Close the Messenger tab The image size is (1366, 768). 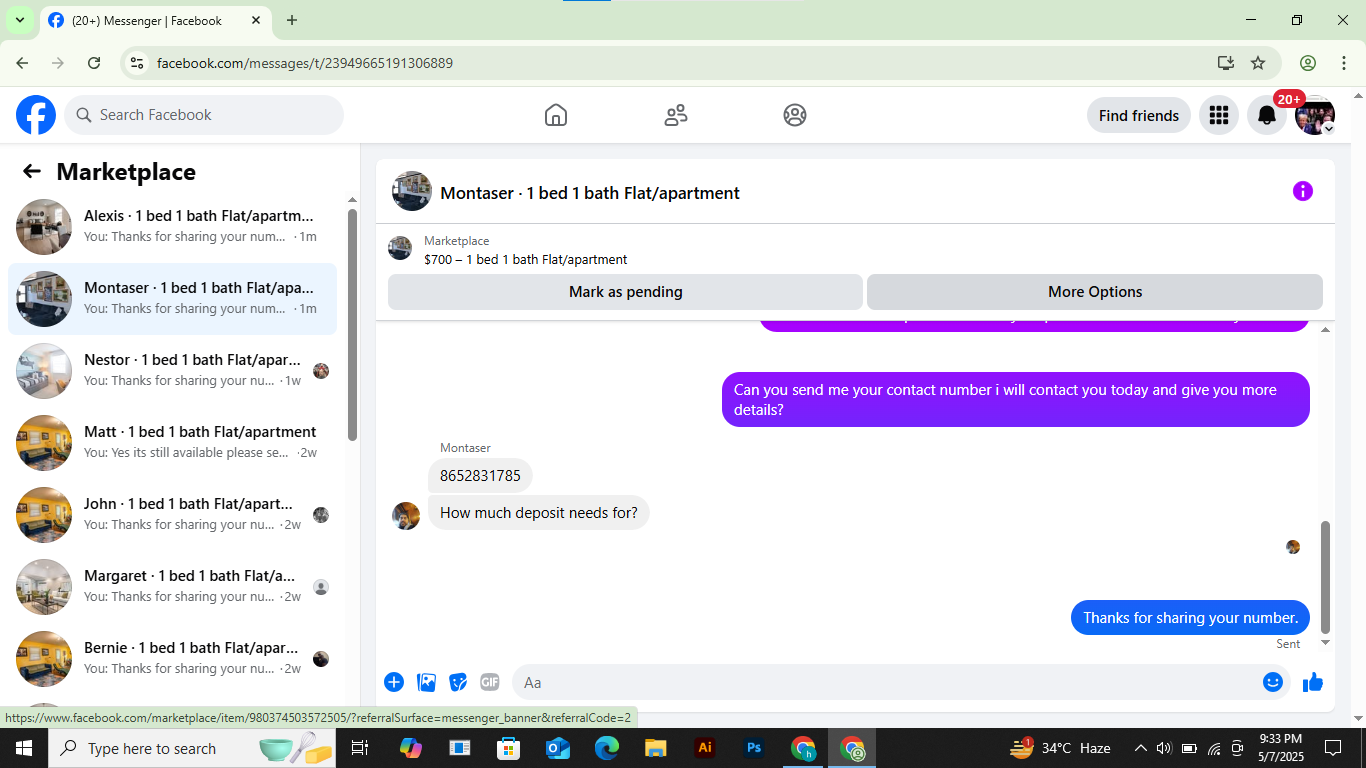(x=255, y=20)
